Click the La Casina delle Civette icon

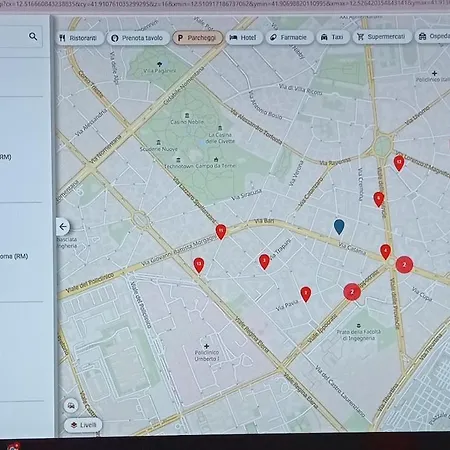[220, 128]
